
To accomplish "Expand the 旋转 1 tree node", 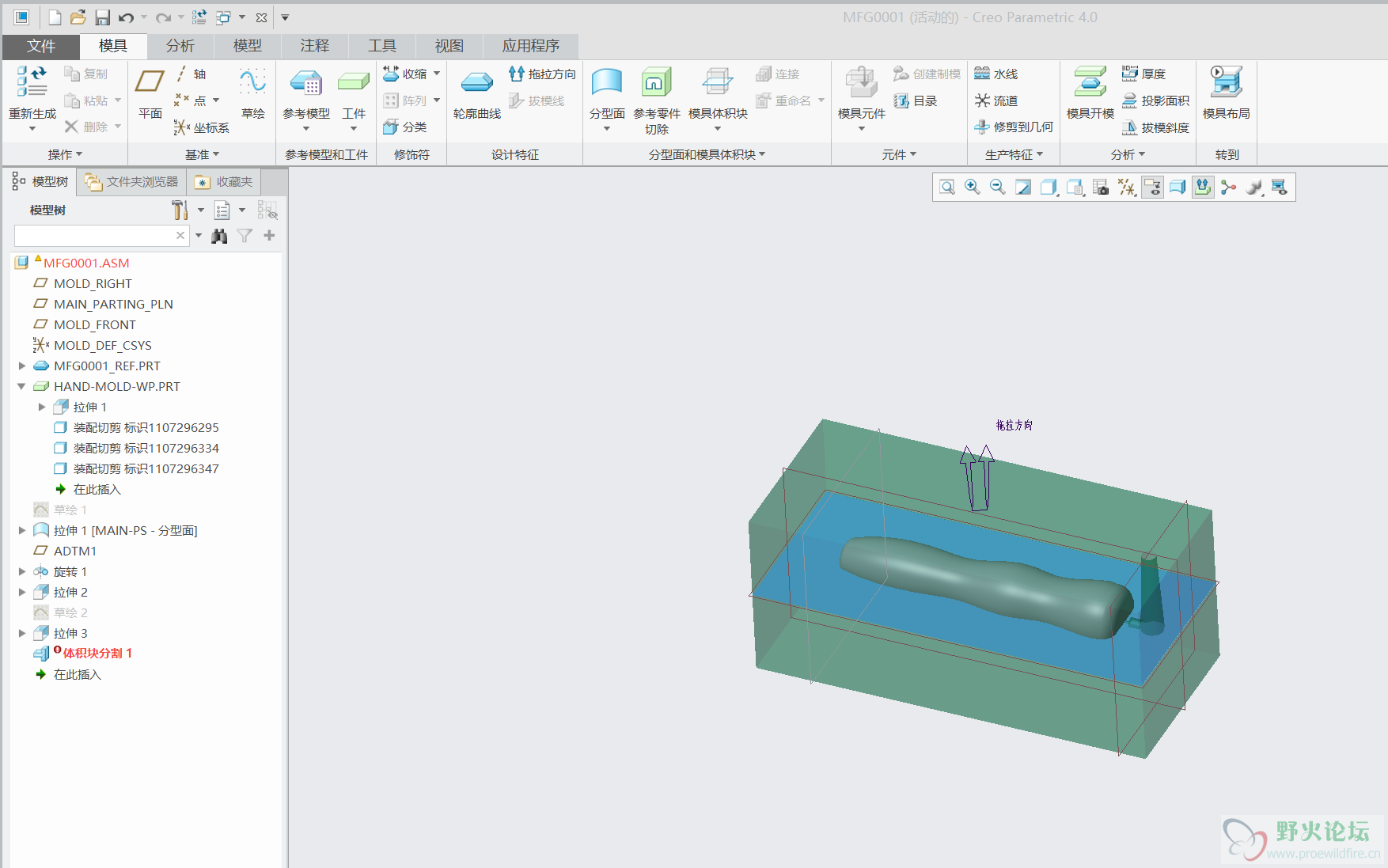I will pos(22,571).
